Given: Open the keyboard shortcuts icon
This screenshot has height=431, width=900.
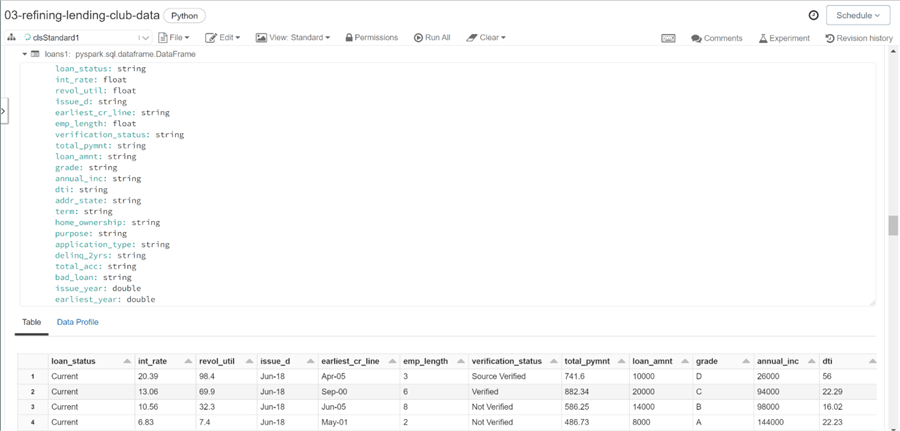Looking at the screenshot, I should 668,38.
